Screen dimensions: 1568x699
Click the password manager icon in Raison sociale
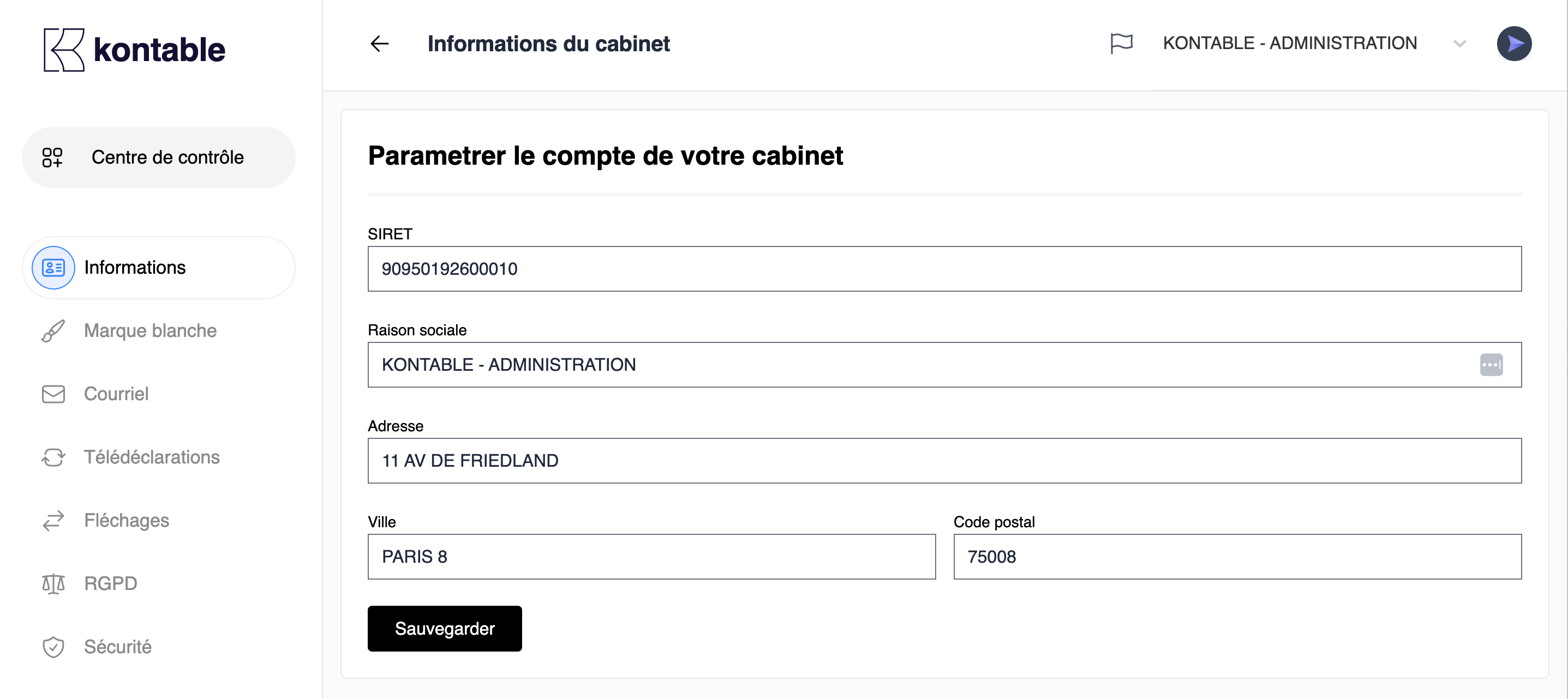(x=1491, y=365)
